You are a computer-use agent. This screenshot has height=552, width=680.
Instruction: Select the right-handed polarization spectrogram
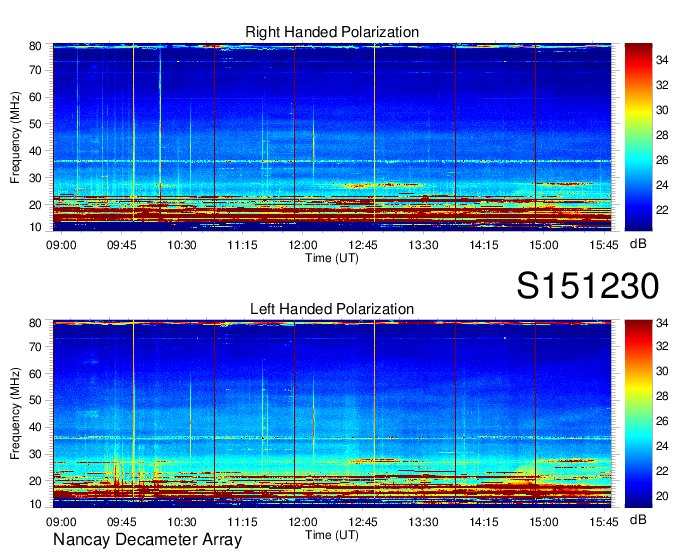(x=332, y=137)
